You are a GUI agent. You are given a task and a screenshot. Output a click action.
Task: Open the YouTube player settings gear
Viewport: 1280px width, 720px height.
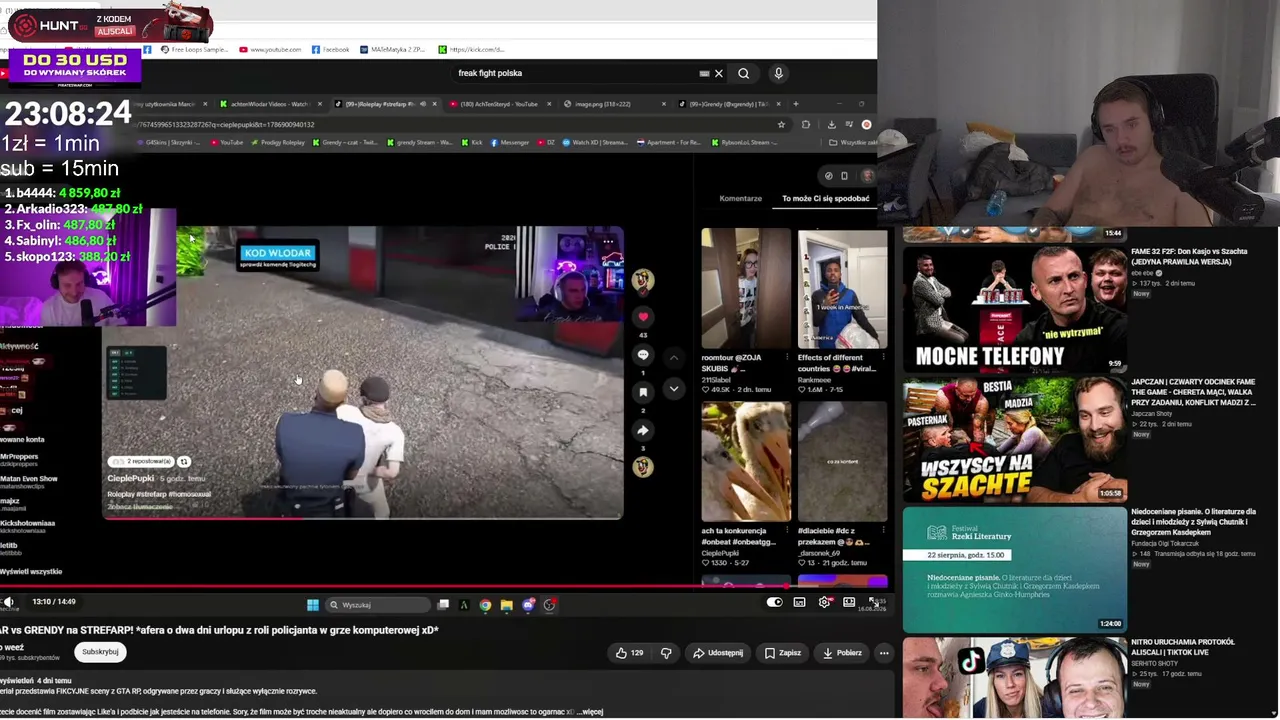point(824,602)
